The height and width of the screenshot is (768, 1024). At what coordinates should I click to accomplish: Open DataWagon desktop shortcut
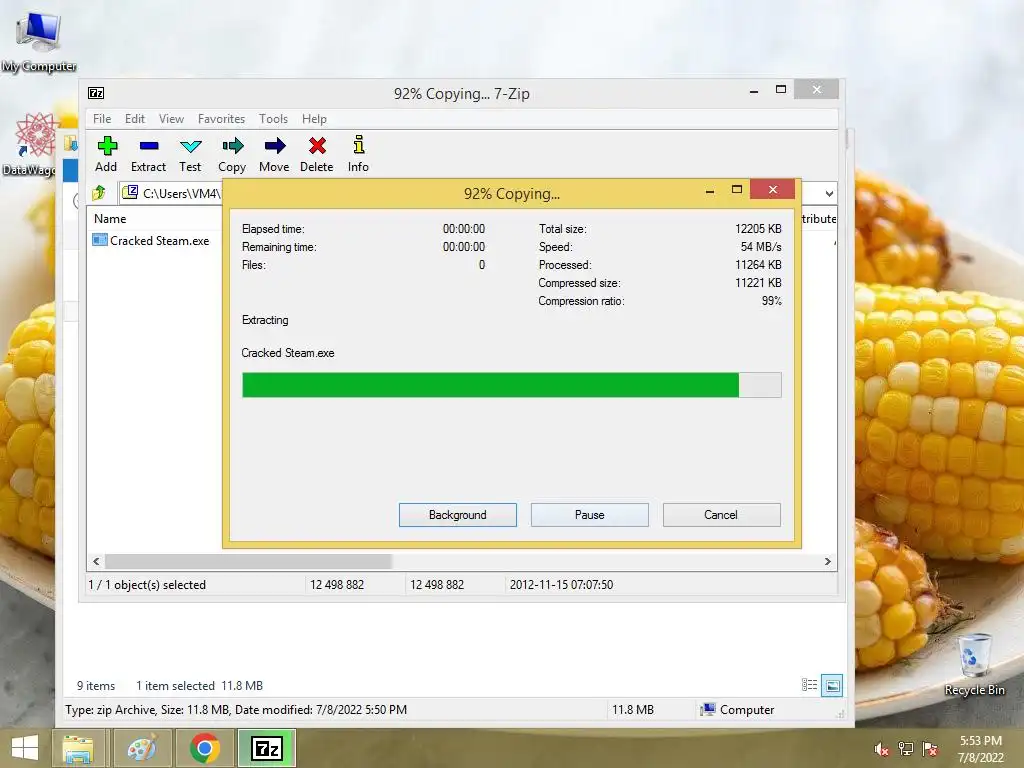tap(30, 144)
